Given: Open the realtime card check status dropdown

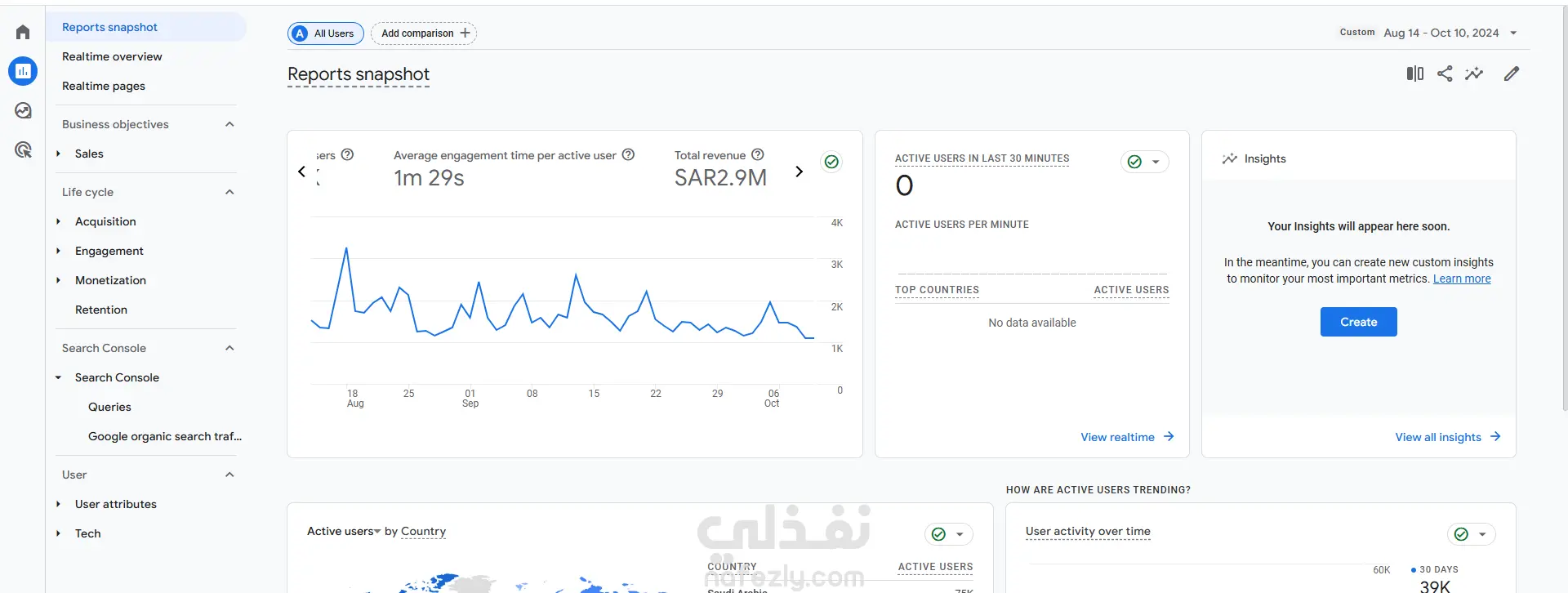Looking at the screenshot, I should (1145, 162).
